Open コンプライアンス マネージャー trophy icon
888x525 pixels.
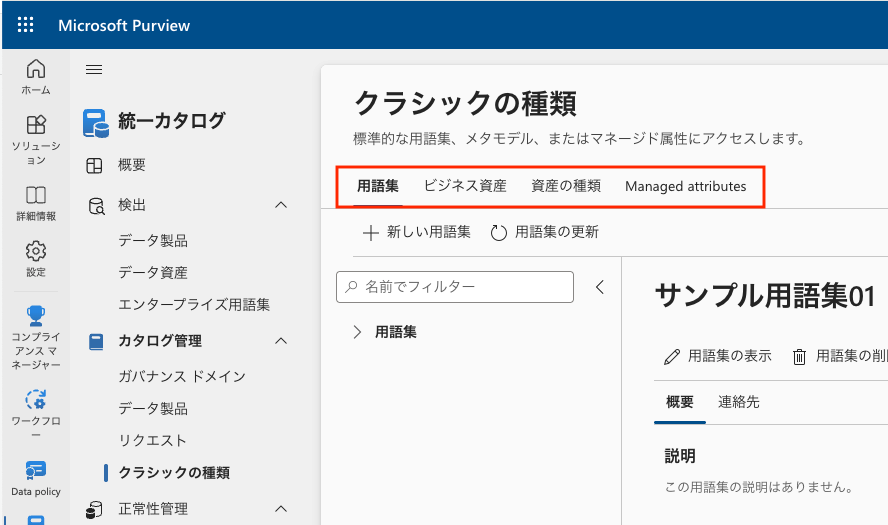point(36,315)
